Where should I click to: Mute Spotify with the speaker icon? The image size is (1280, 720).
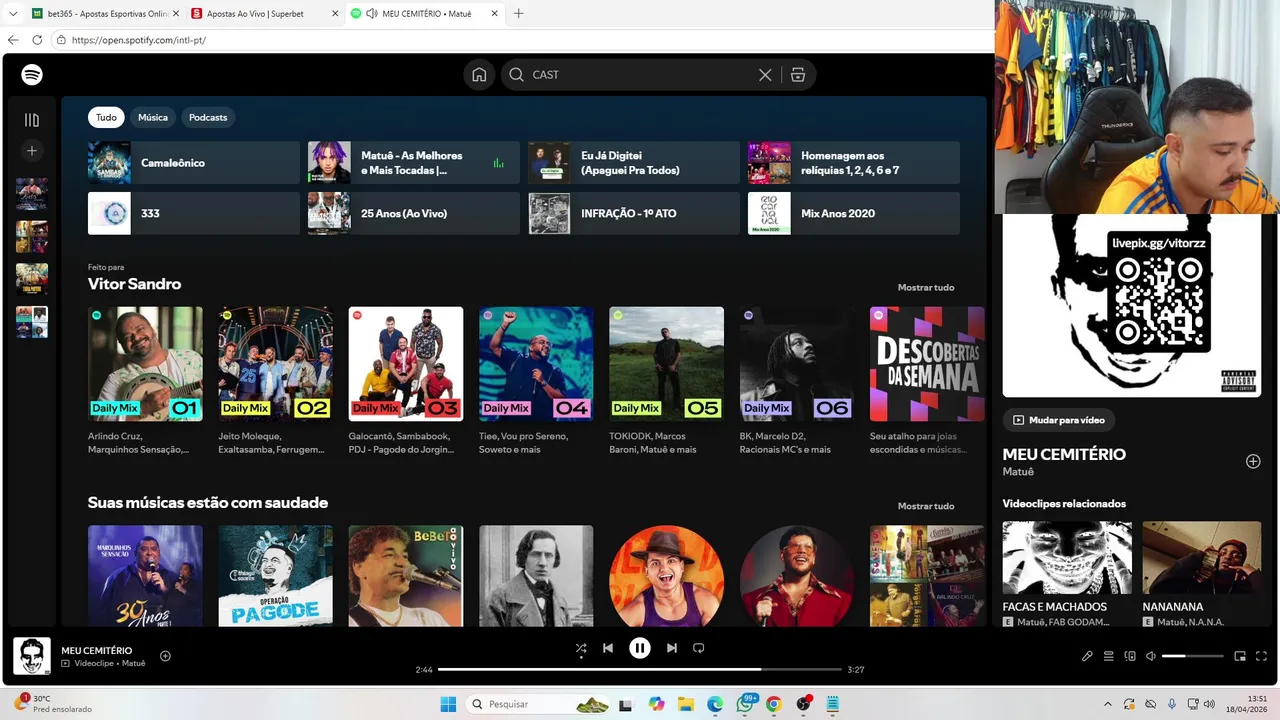1151,656
